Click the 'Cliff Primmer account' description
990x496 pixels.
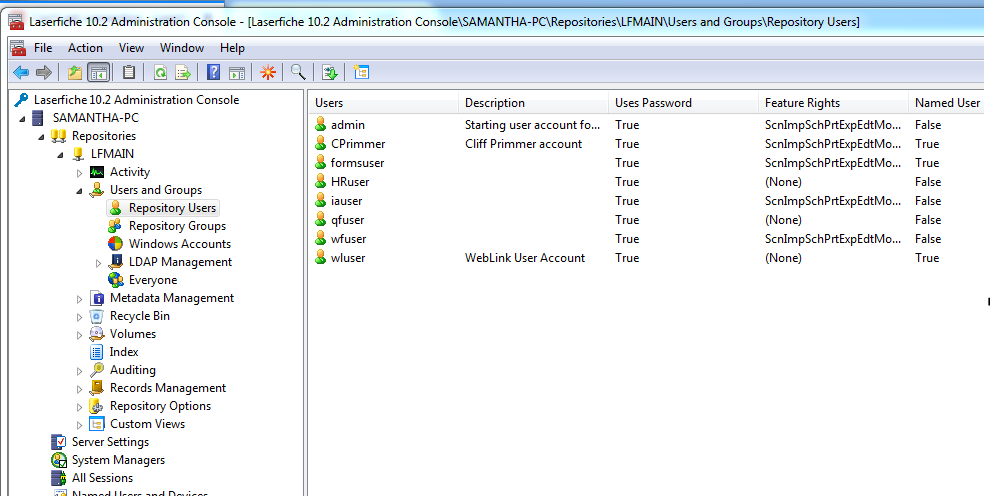pyautogui.click(x=523, y=144)
